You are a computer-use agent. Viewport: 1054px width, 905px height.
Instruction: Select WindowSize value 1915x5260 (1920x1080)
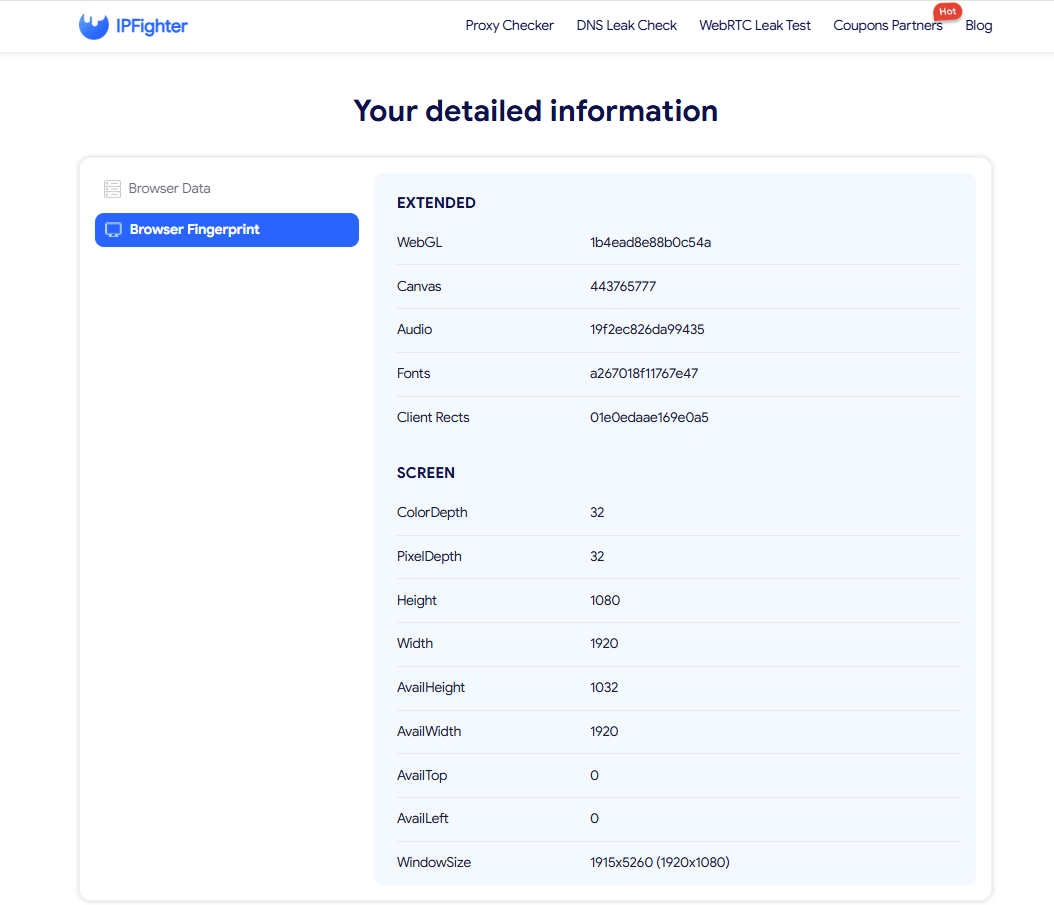659,863
